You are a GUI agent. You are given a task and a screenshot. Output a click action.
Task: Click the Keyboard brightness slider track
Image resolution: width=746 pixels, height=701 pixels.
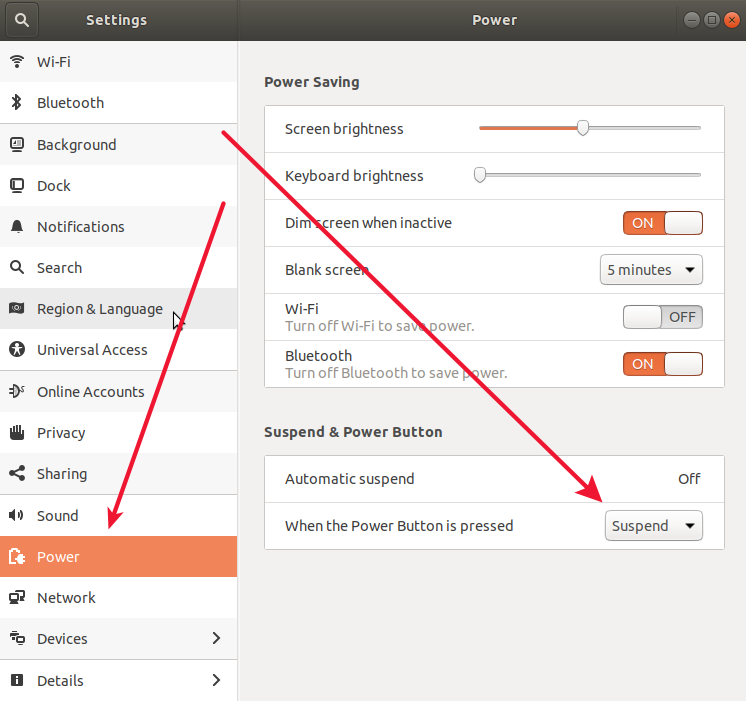click(x=590, y=175)
